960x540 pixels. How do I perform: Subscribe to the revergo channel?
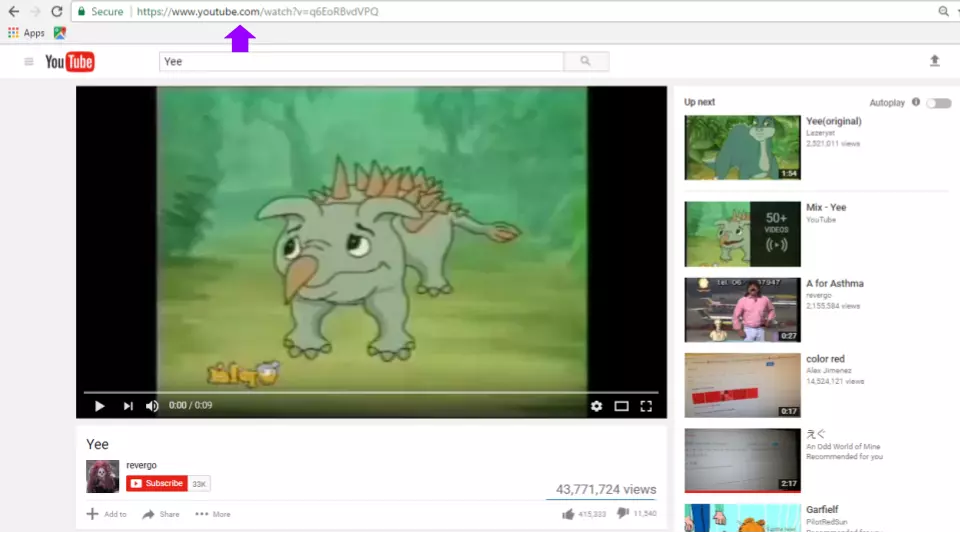point(157,484)
